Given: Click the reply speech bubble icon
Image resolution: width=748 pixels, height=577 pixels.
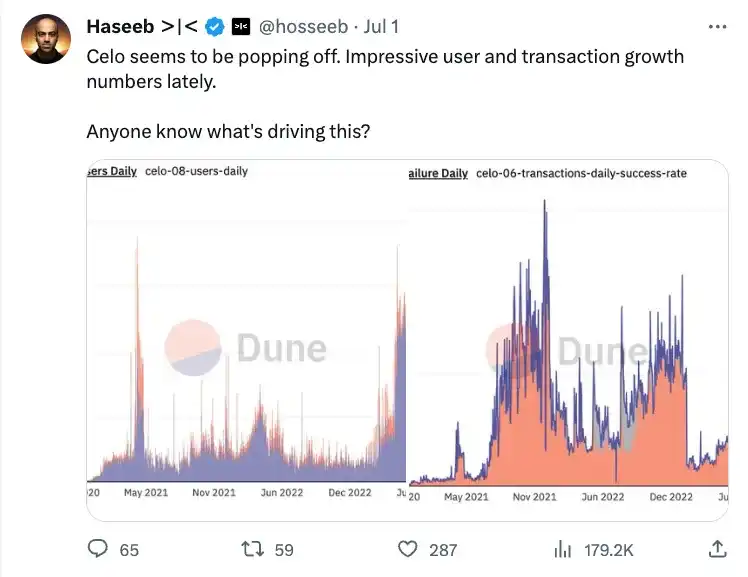Looking at the screenshot, I should tap(98, 549).
